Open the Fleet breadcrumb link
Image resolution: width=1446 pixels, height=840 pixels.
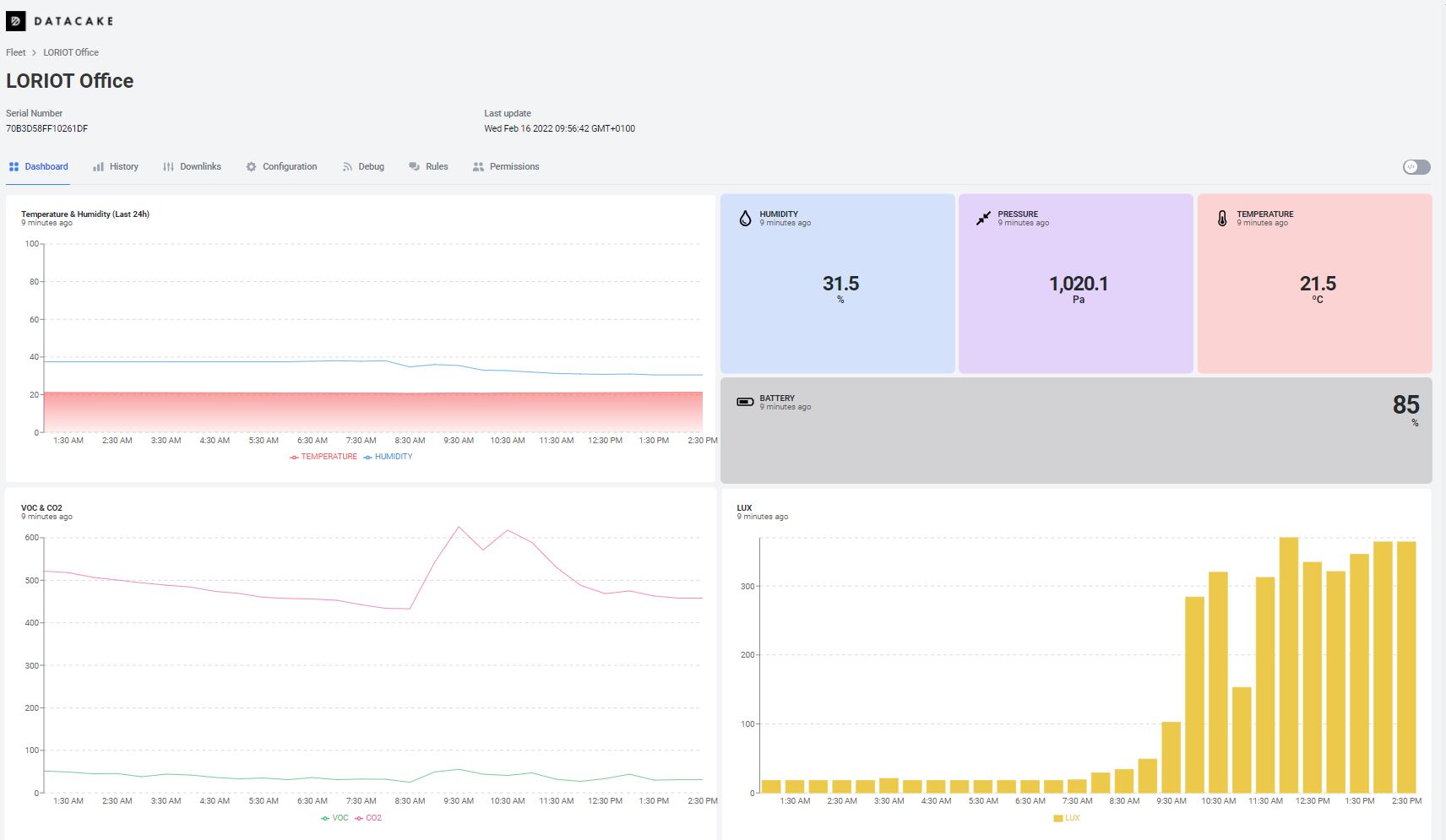point(16,52)
